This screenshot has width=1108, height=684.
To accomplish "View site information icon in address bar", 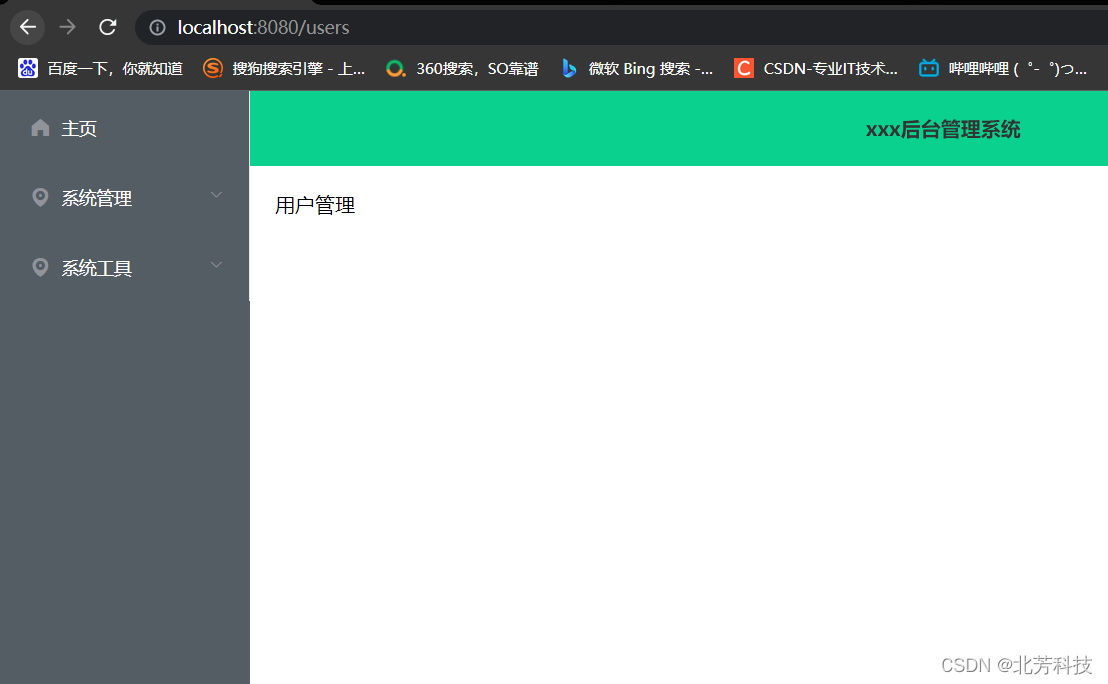I will point(158,28).
